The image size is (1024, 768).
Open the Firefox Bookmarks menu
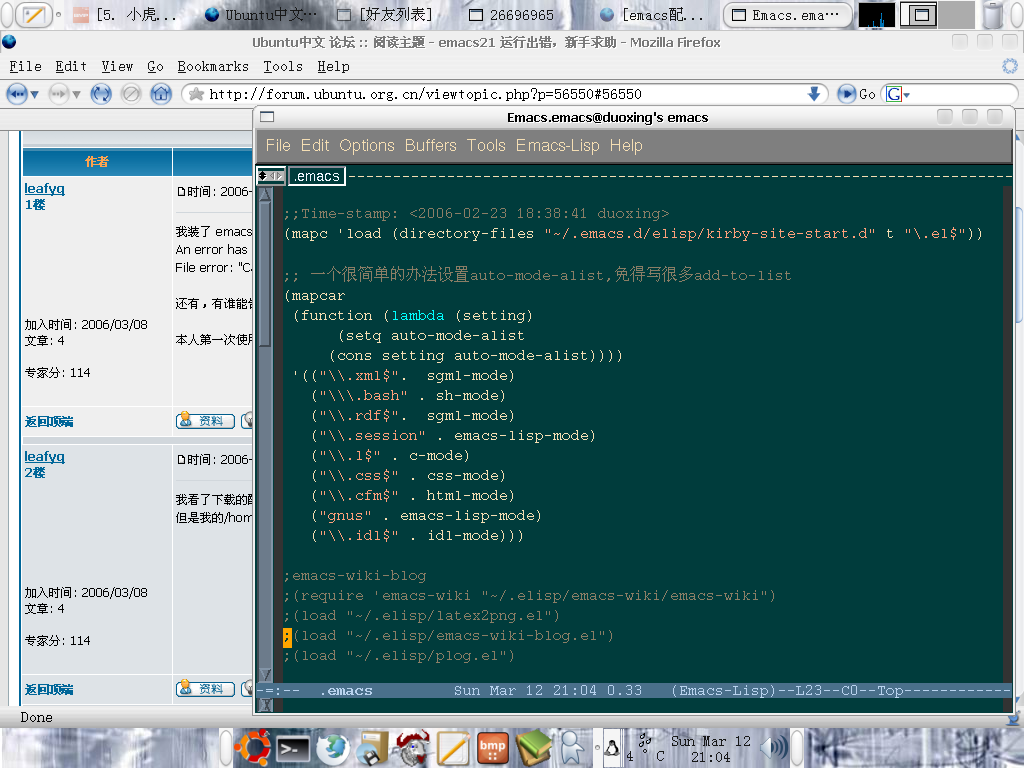tap(213, 66)
